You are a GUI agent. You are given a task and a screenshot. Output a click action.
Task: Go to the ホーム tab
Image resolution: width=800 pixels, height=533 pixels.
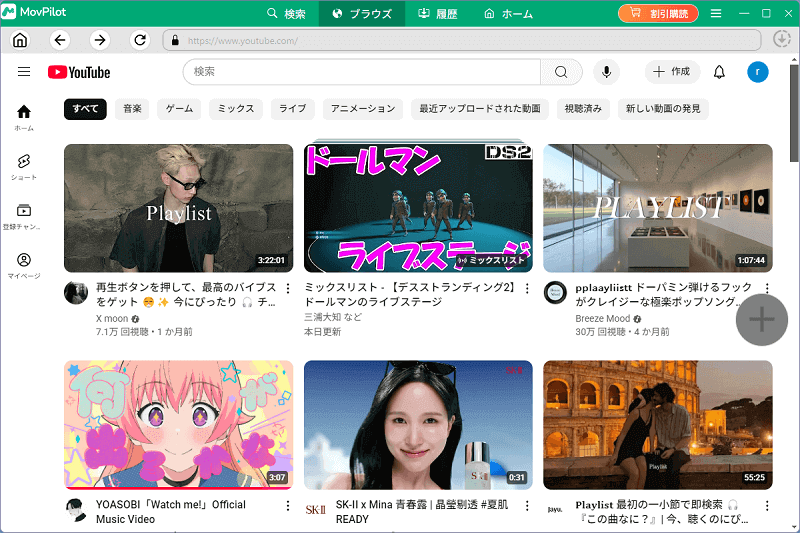pyautogui.click(x=508, y=13)
